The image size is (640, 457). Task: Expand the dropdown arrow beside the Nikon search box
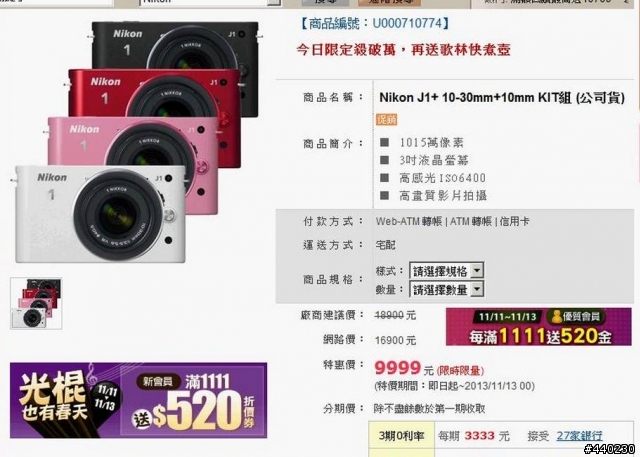(x=274, y=2)
